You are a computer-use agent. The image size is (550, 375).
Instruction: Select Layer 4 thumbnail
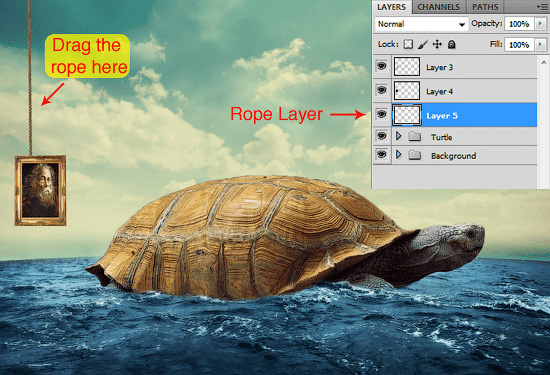point(407,91)
